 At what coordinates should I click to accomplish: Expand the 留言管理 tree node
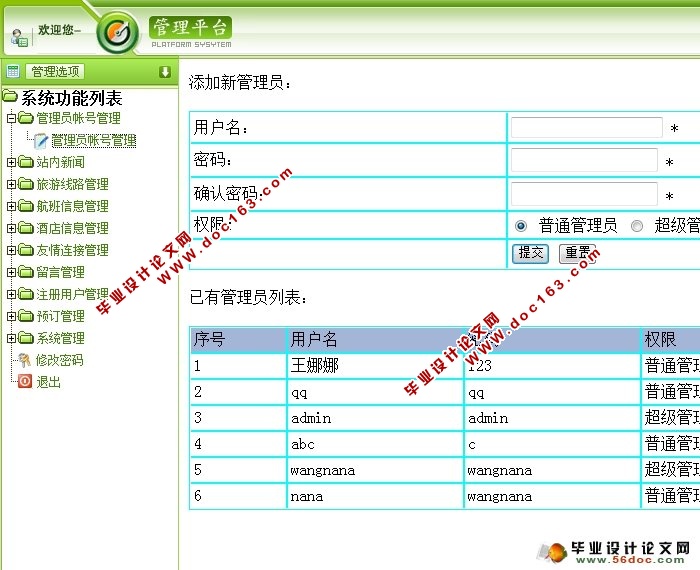(12, 272)
